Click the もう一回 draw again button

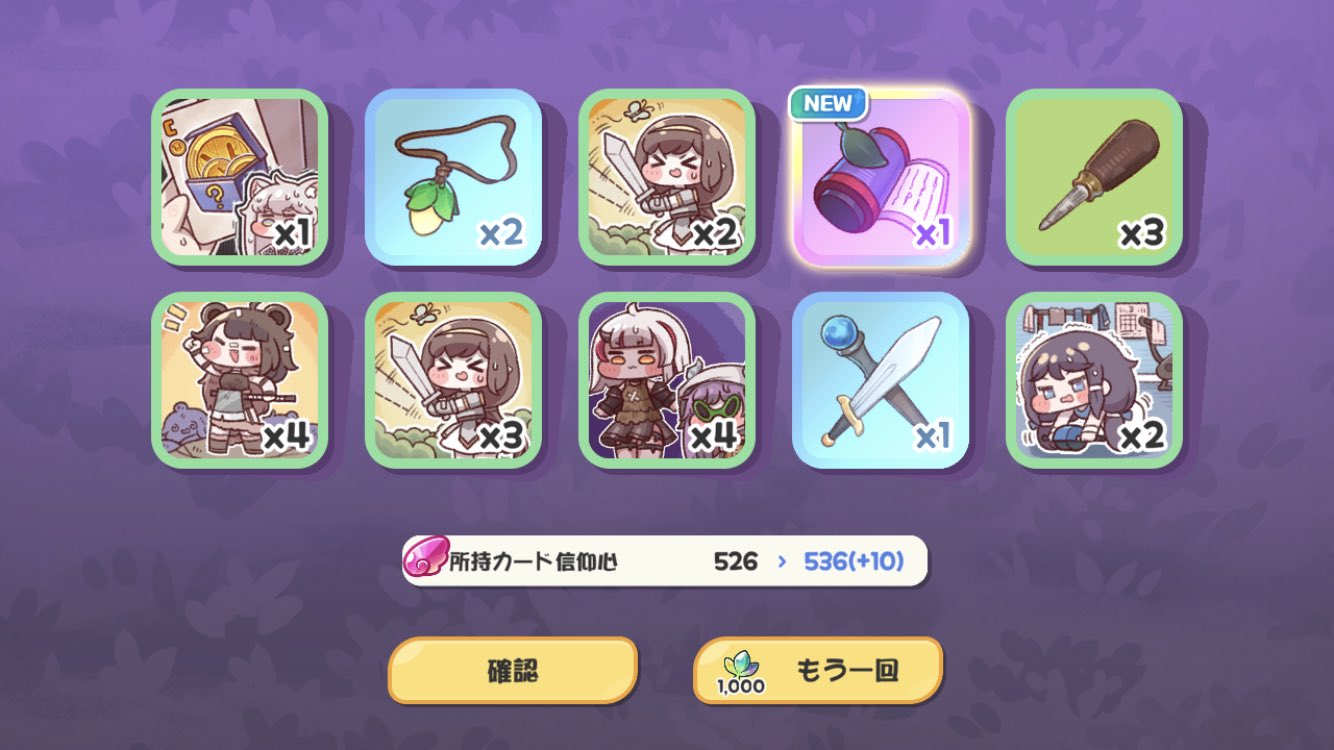818,670
